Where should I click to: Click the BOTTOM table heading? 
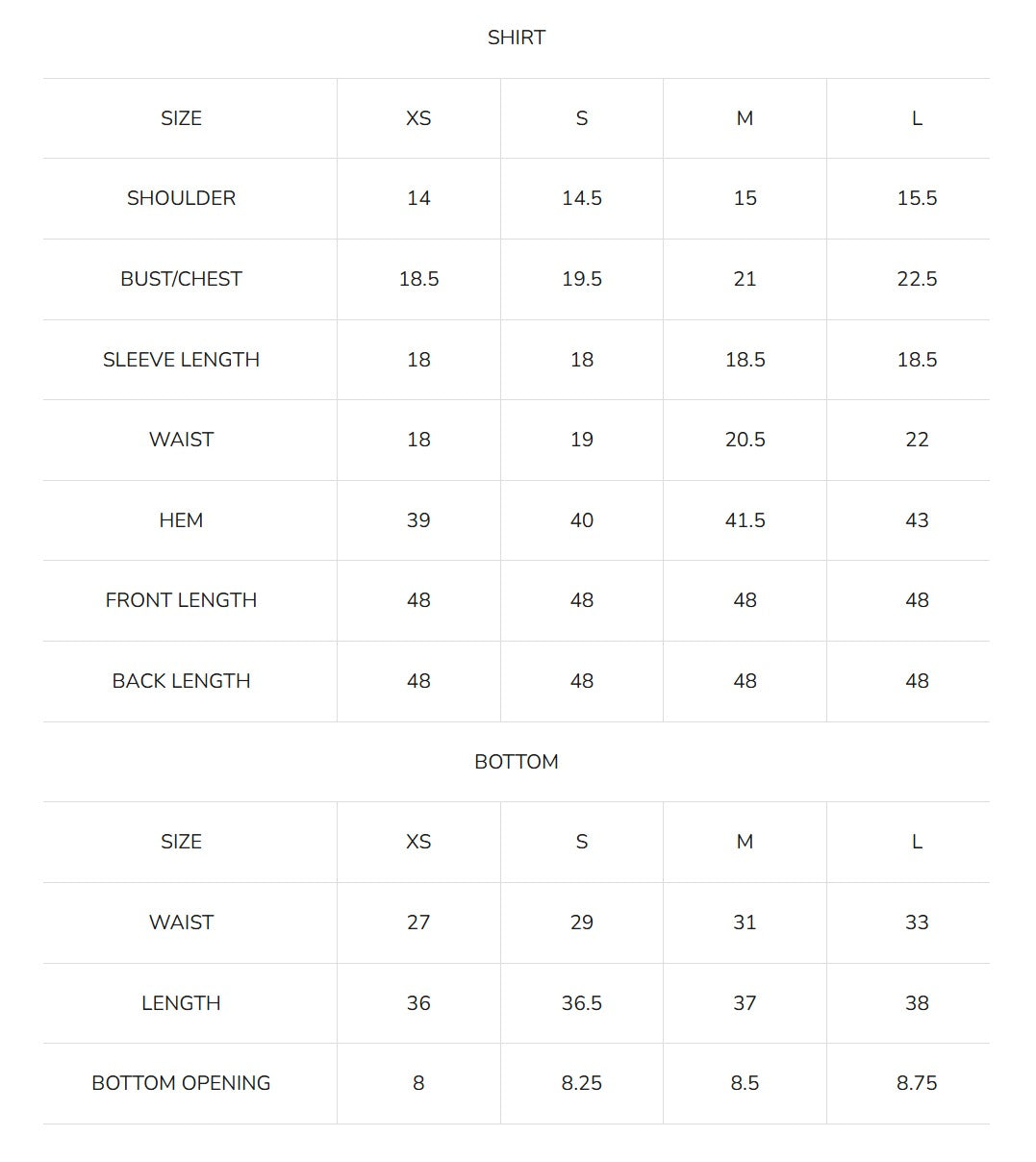pos(517,762)
